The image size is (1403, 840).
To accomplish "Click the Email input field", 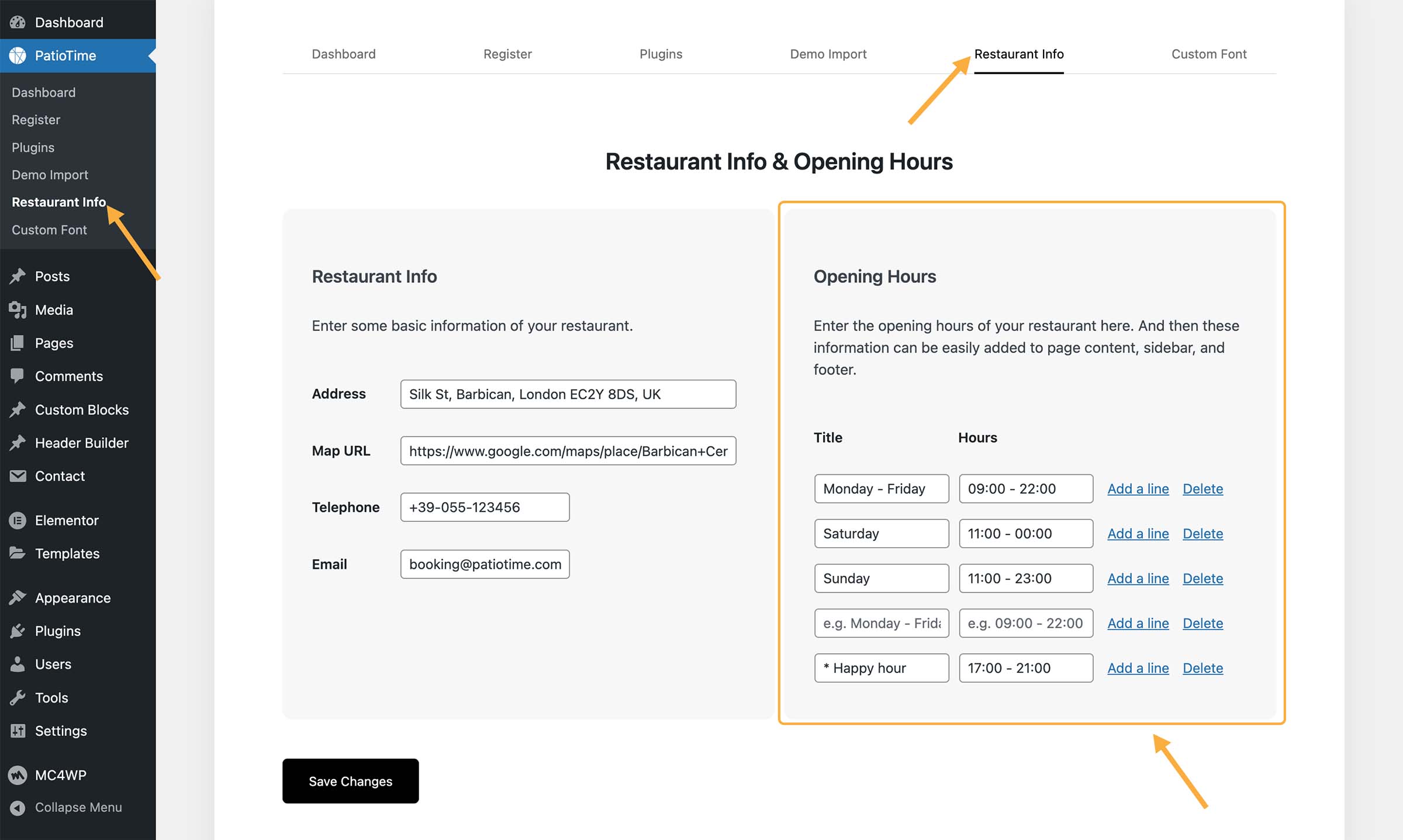I will click(x=485, y=564).
